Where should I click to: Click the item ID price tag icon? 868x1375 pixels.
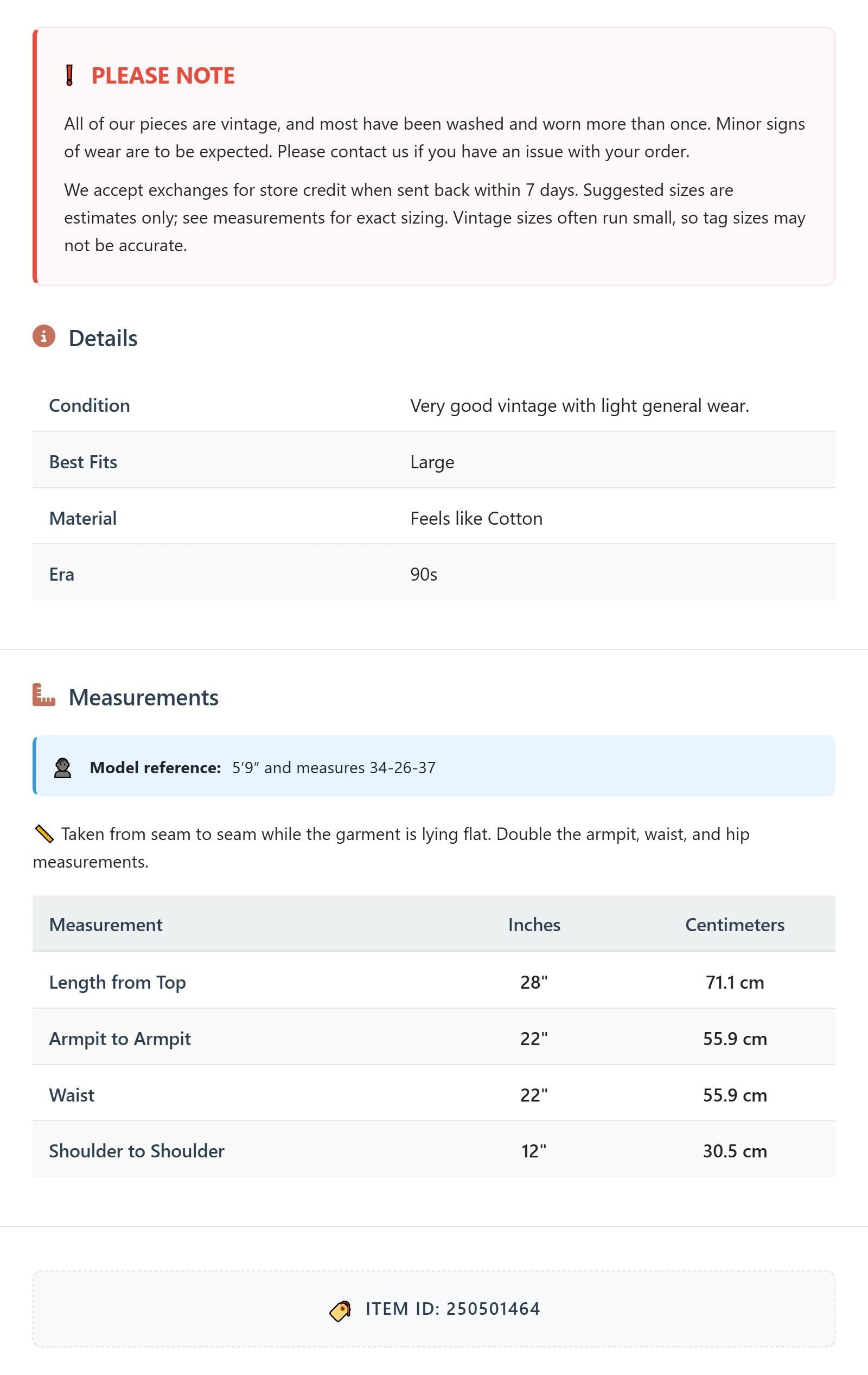(x=340, y=1310)
